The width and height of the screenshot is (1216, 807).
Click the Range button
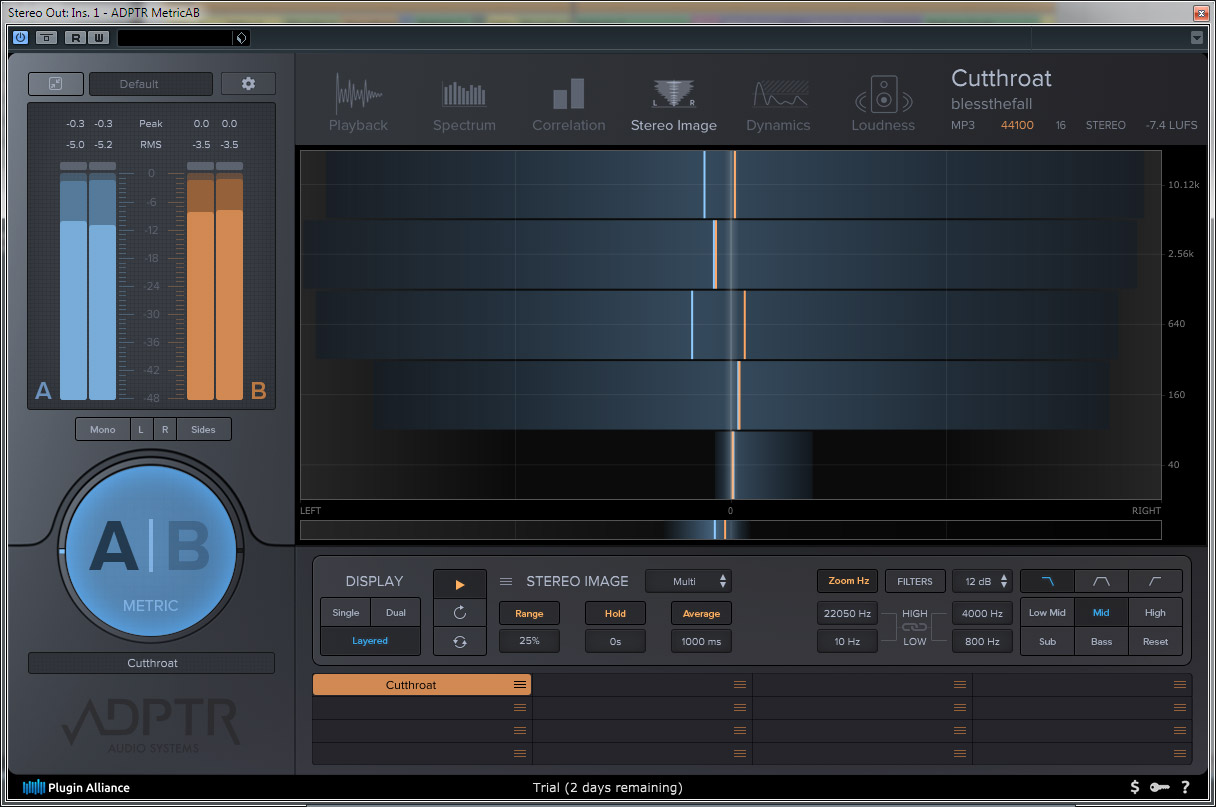529,613
